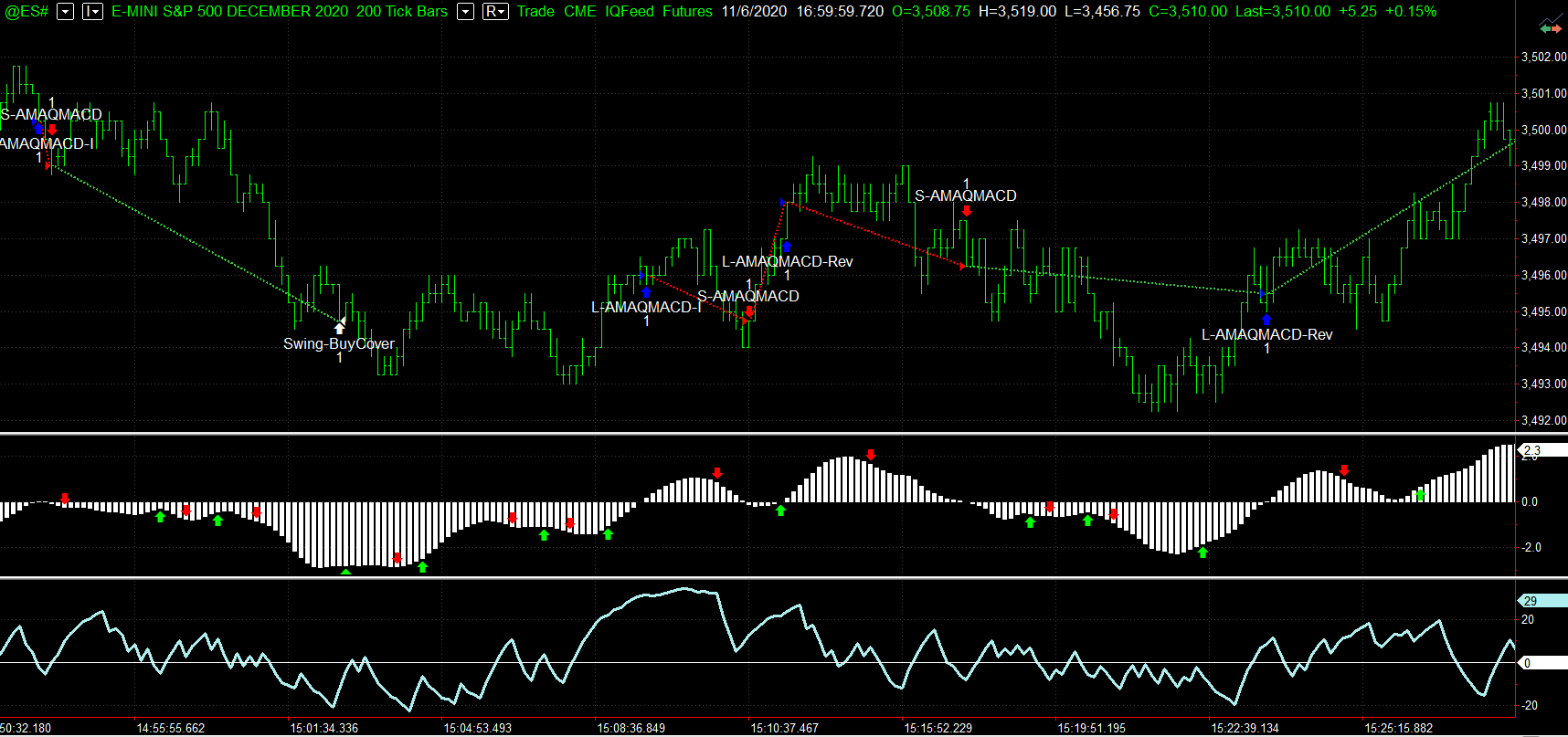Image resolution: width=1568 pixels, height=737 pixels.
Task: Click red arrow beside middle S-AMAQMACD label
Action: click(749, 311)
